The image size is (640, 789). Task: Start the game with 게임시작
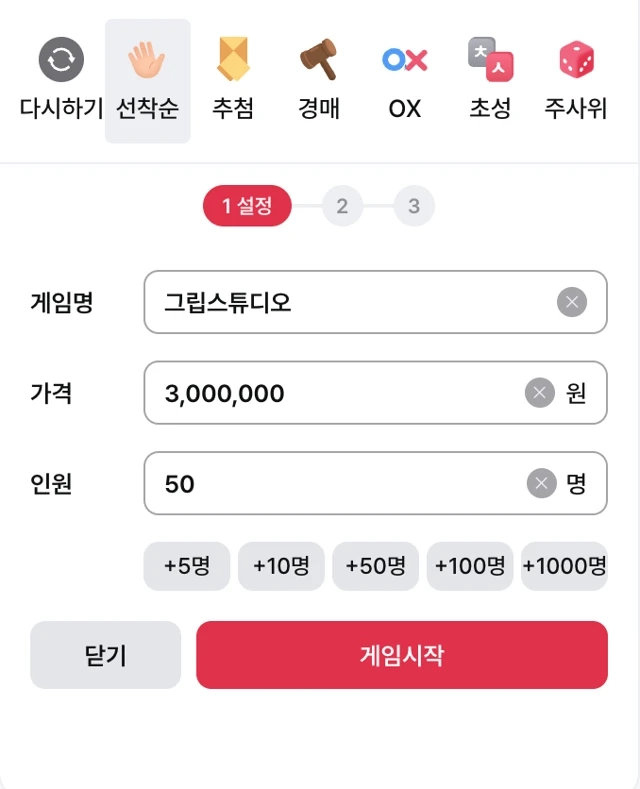pyautogui.click(x=401, y=655)
